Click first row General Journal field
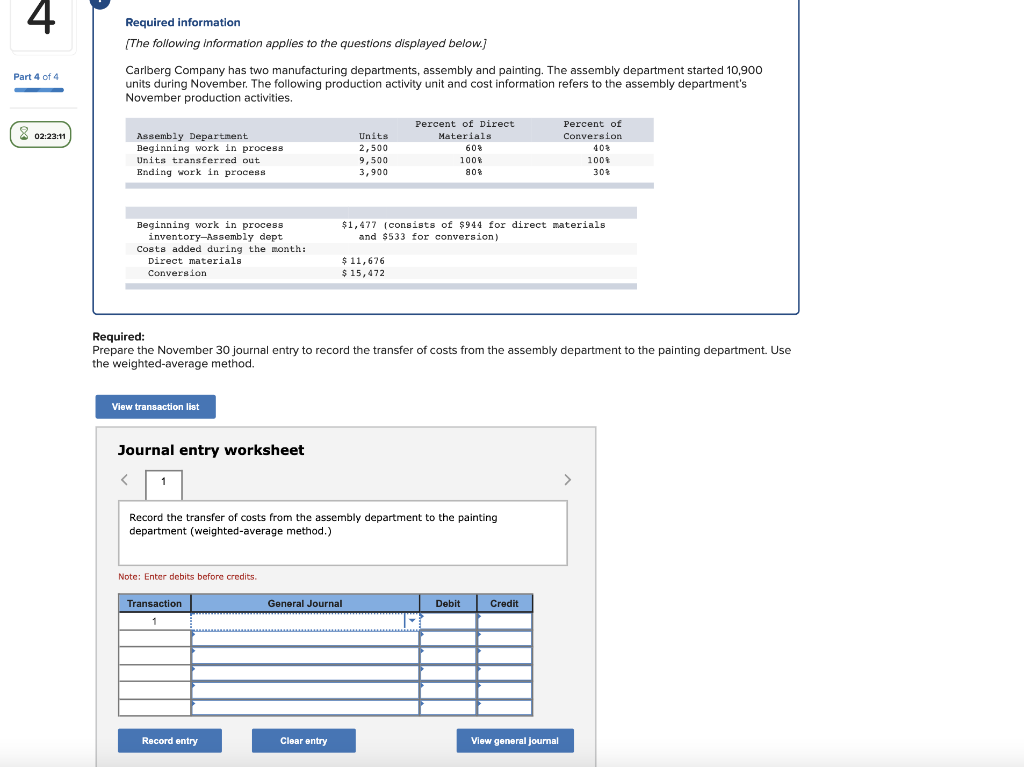 click(x=304, y=621)
